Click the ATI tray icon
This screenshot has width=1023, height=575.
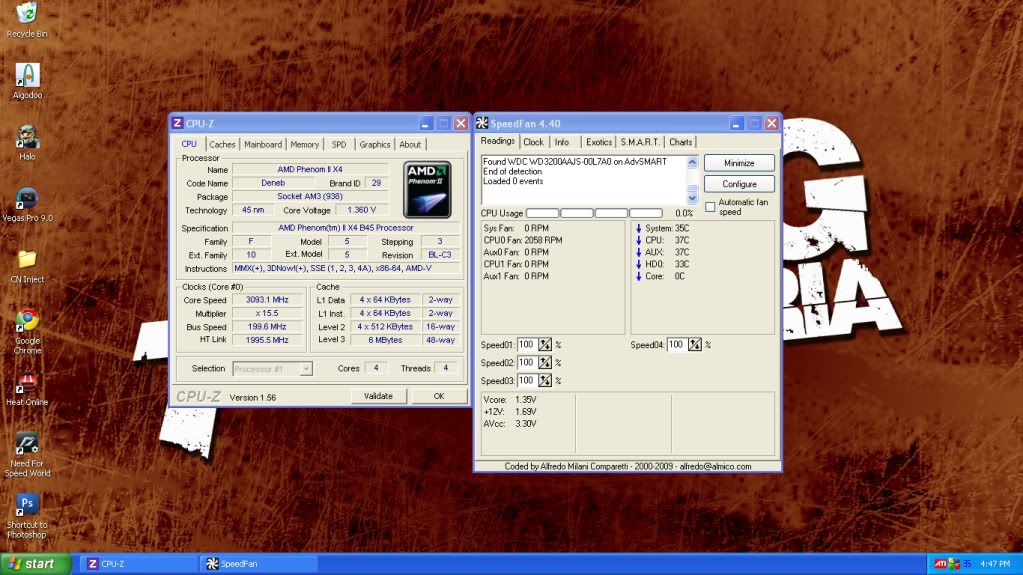click(940, 563)
